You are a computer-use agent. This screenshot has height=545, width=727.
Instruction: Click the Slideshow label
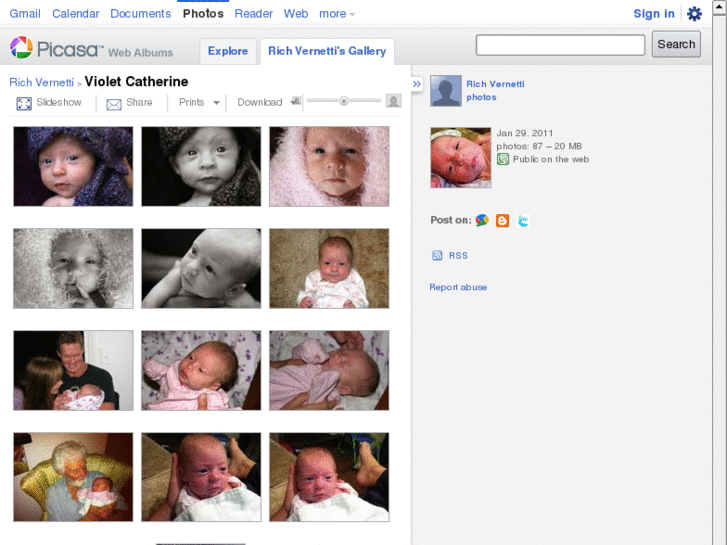[59, 103]
